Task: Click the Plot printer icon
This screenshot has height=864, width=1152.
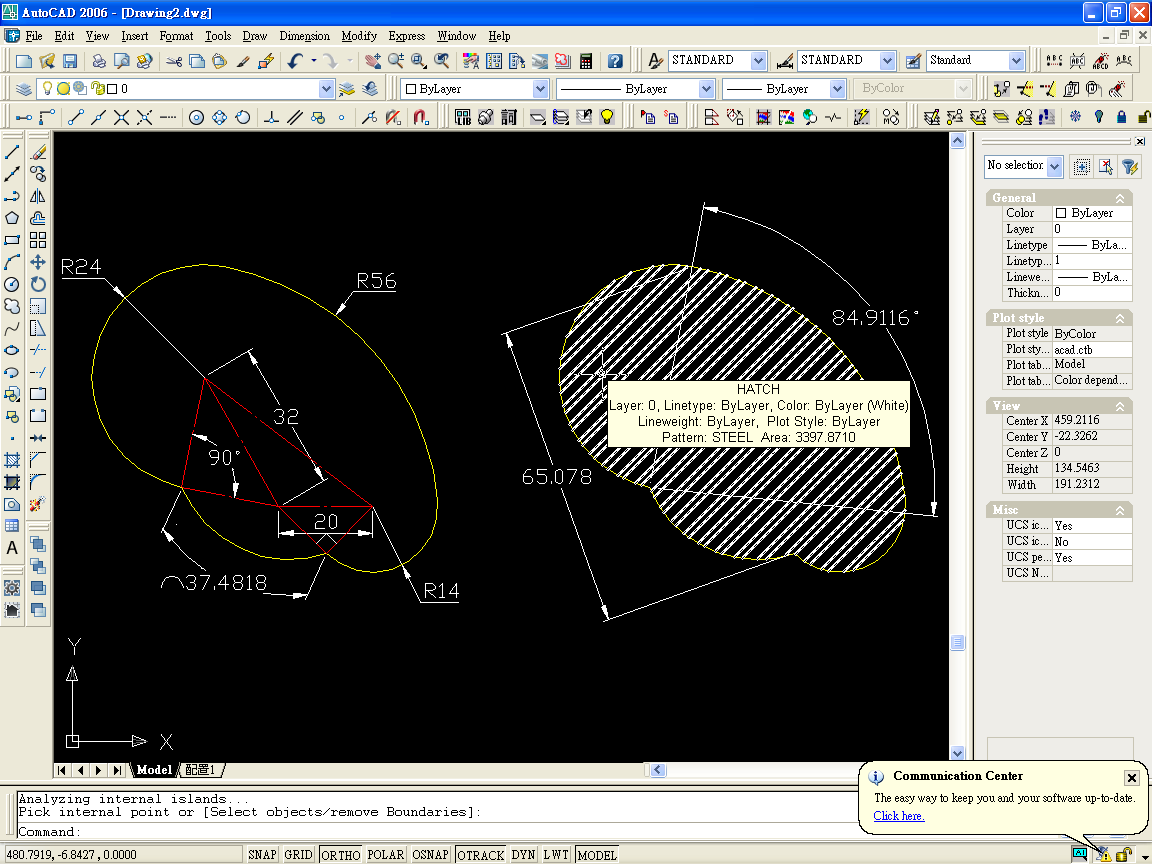Action: [x=98, y=61]
